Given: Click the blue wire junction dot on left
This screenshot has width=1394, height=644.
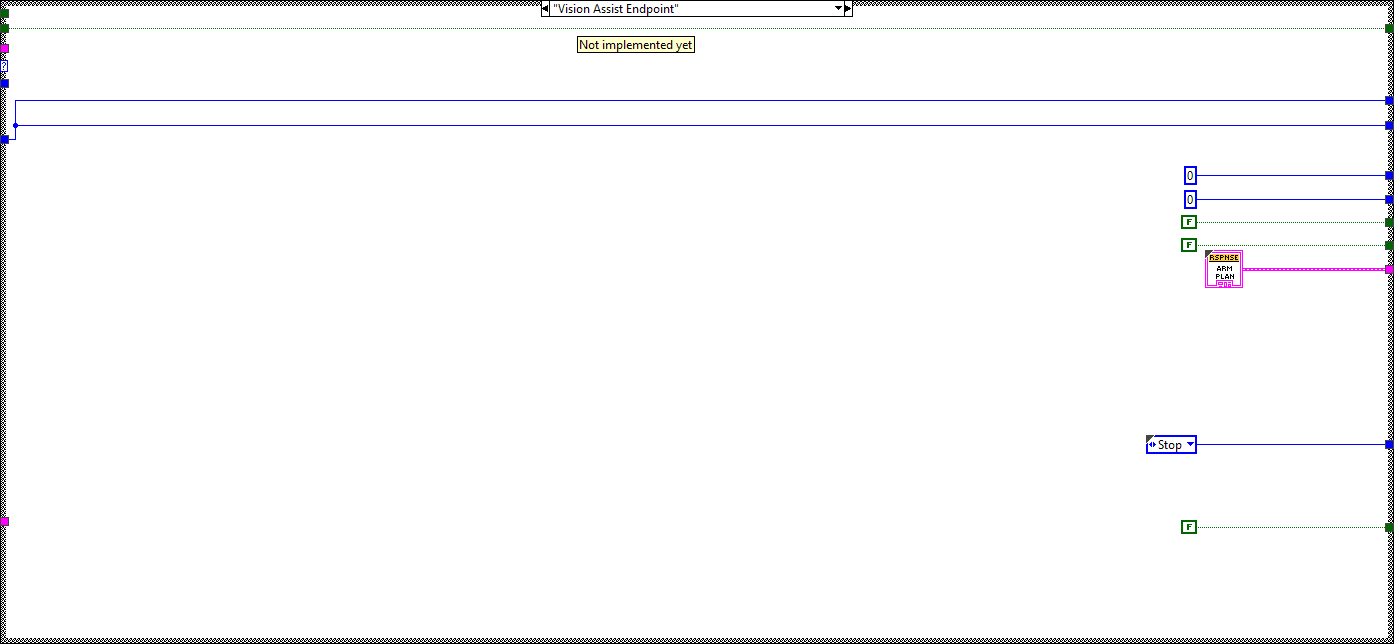Looking at the screenshot, I should click(15, 125).
